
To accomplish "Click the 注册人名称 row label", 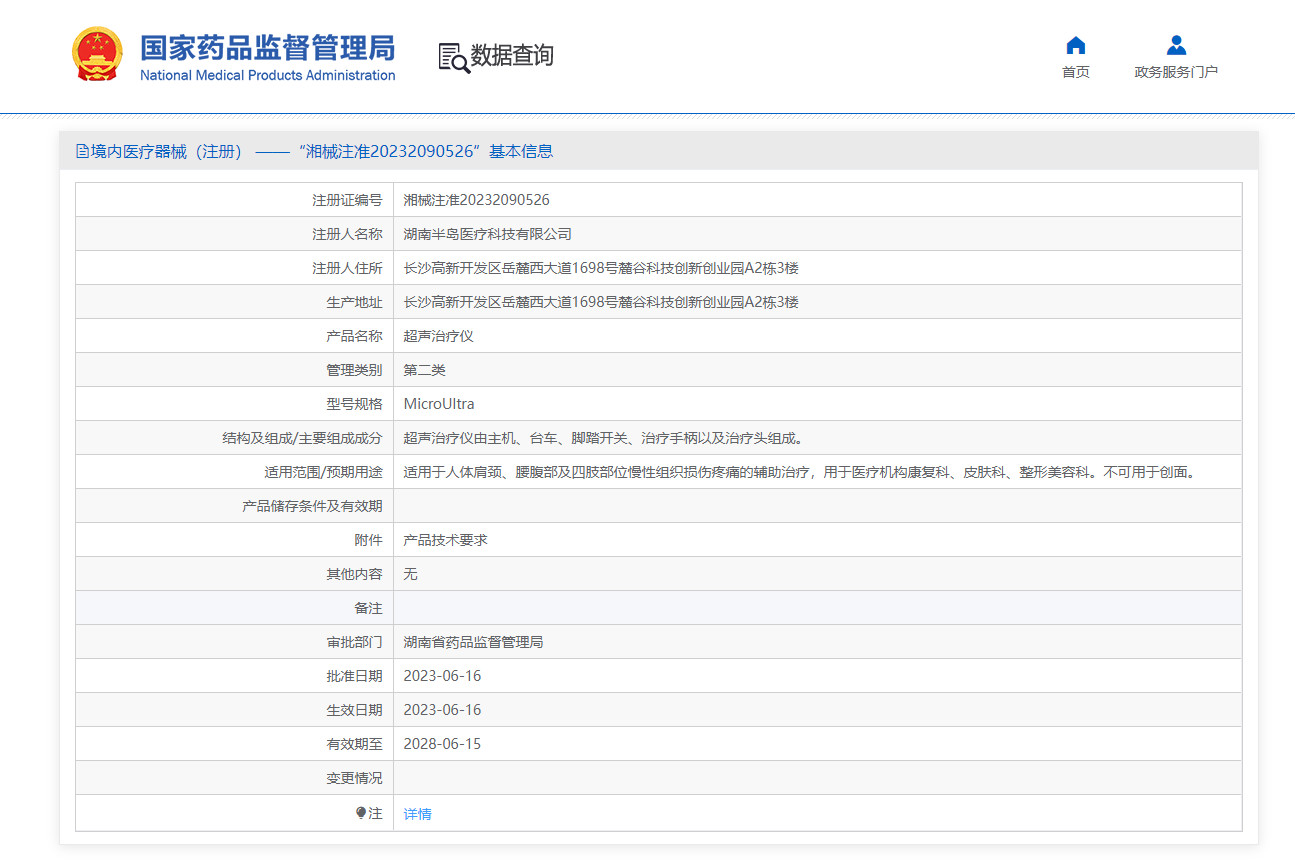I will point(347,234).
